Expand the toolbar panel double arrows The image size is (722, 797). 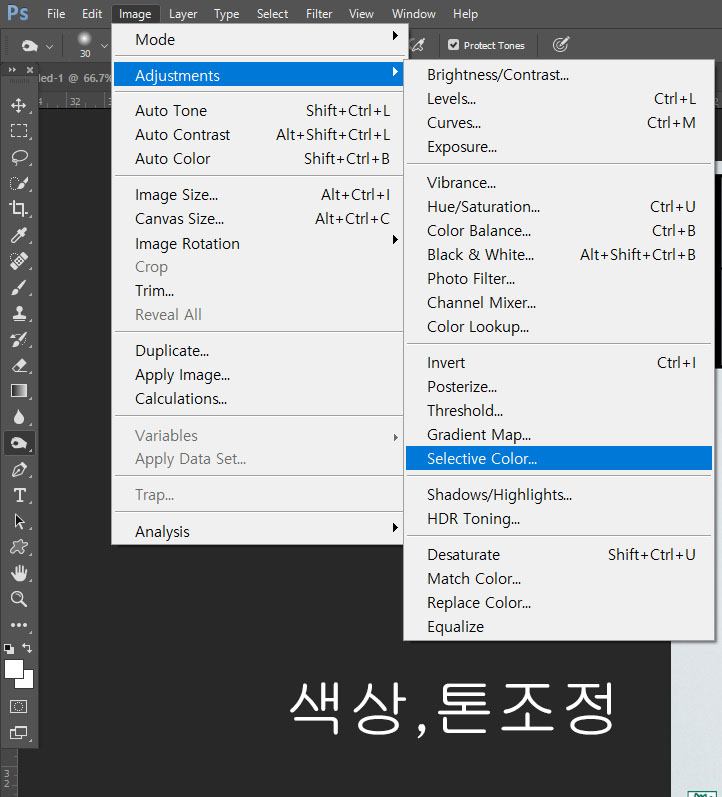point(12,70)
